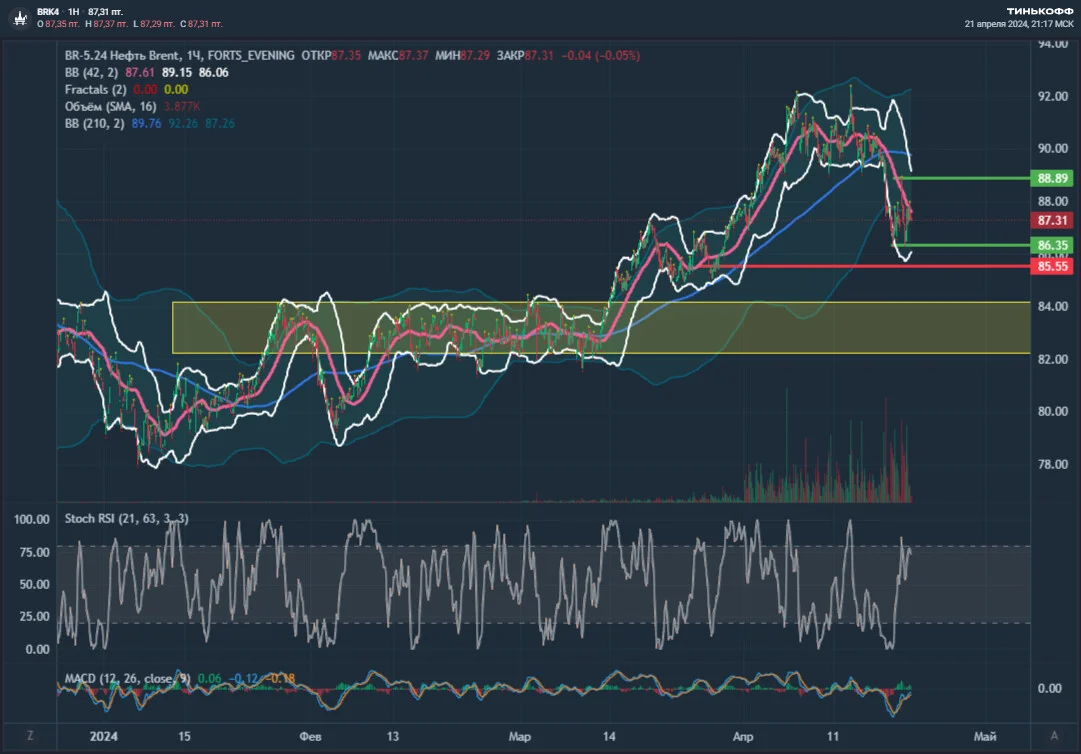Click the green 86.35 price level label
The image size is (1081, 754).
pos(1052,245)
